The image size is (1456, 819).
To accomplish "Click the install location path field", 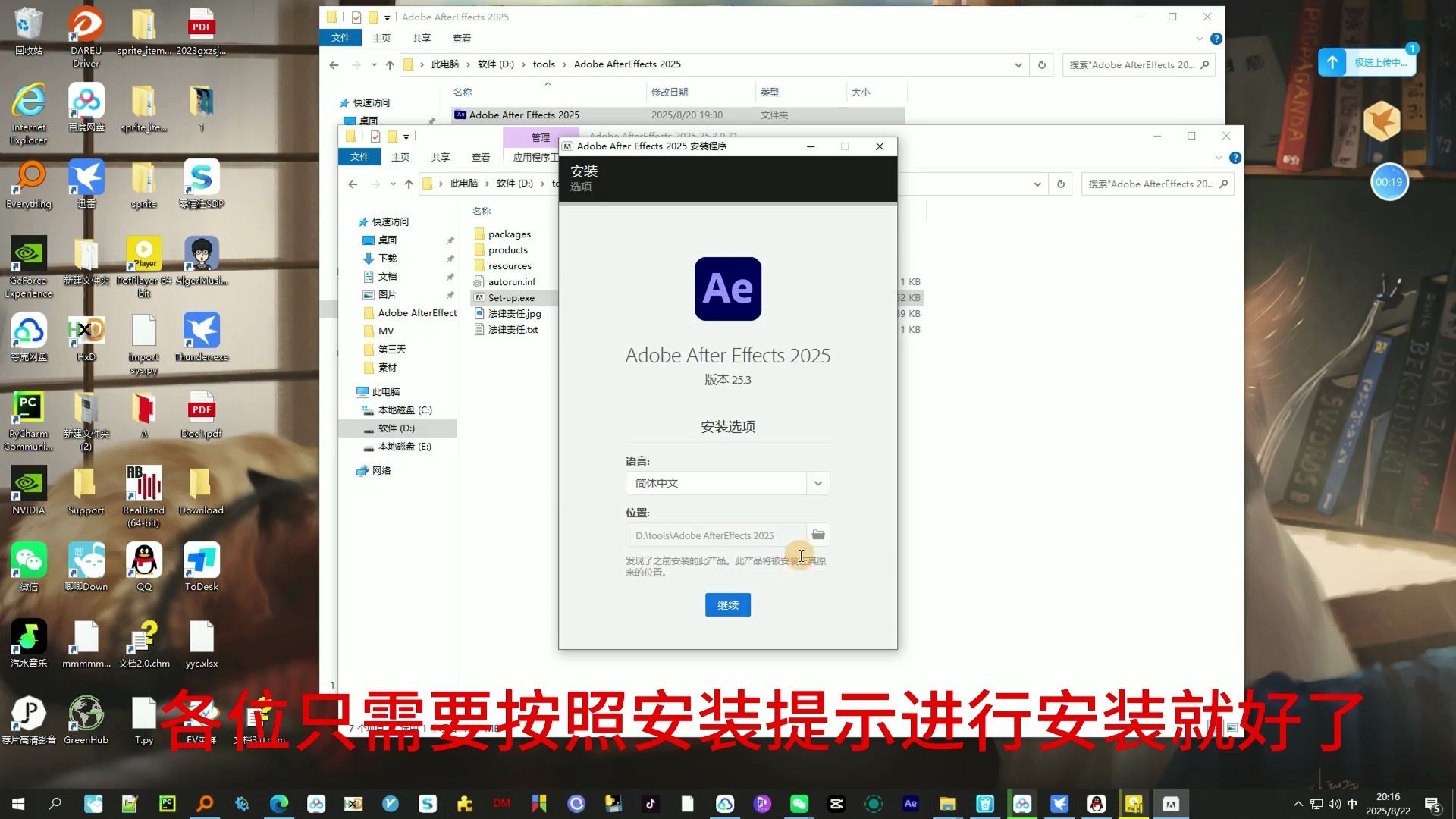I will tap(713, 535).
